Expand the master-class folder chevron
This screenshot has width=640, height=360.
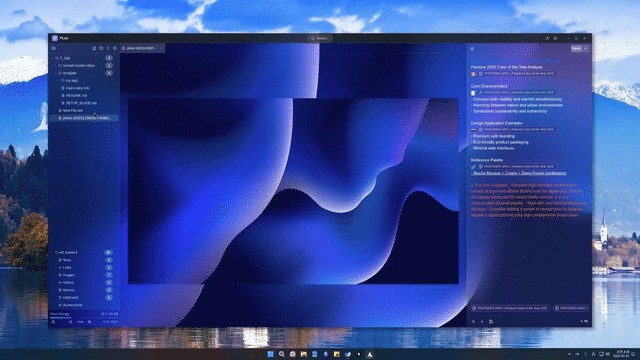(56, 65)
